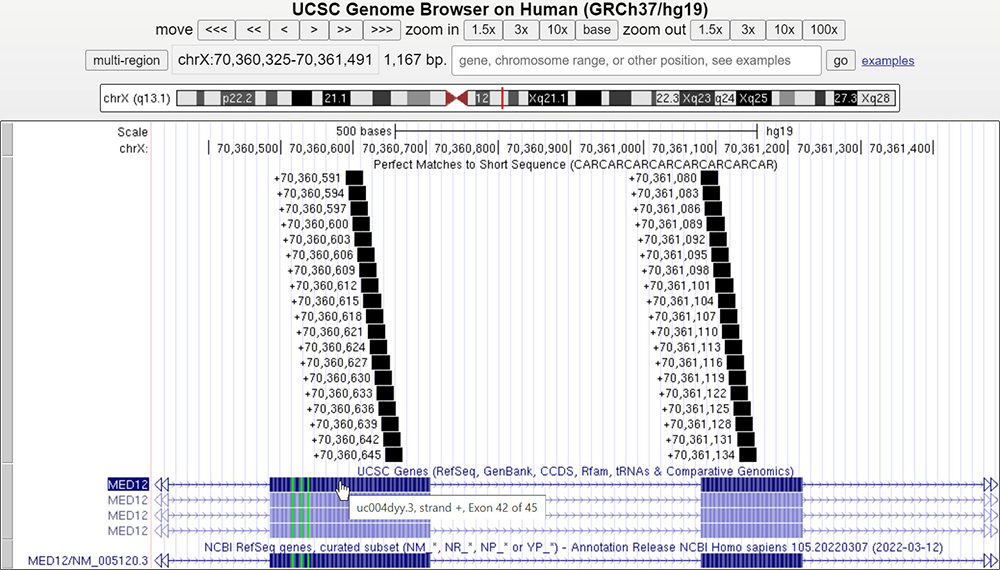Click the chrX:70,360,325-70,361,491 position box
1000x570 pixels.
[275, 60]
